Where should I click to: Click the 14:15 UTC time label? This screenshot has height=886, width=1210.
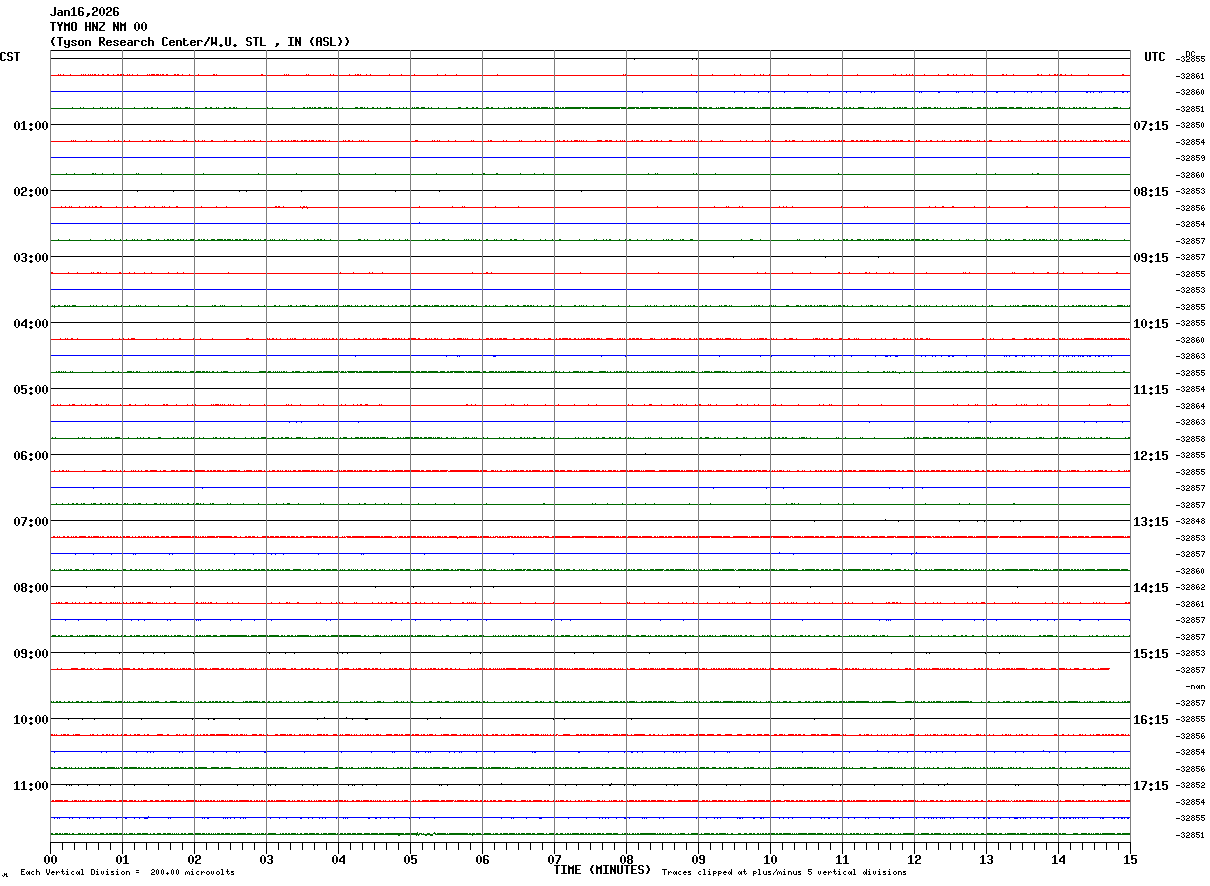tap(1150, 587)
